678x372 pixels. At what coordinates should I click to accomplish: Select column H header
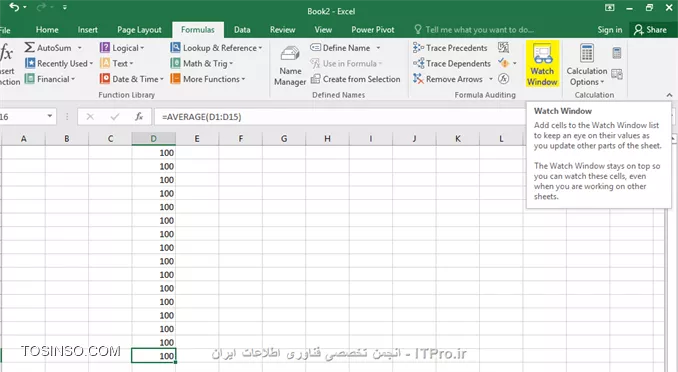click(327, 139)
